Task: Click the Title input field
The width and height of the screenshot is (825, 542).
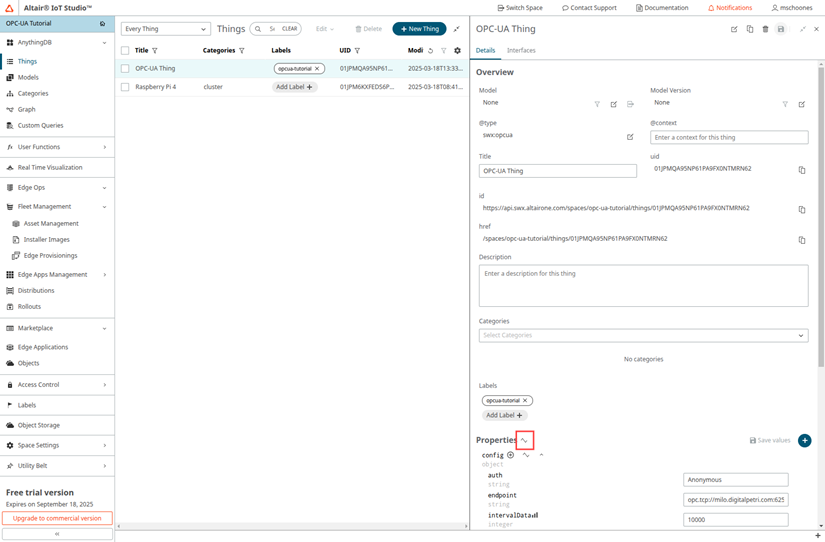Action: point(557,171)
